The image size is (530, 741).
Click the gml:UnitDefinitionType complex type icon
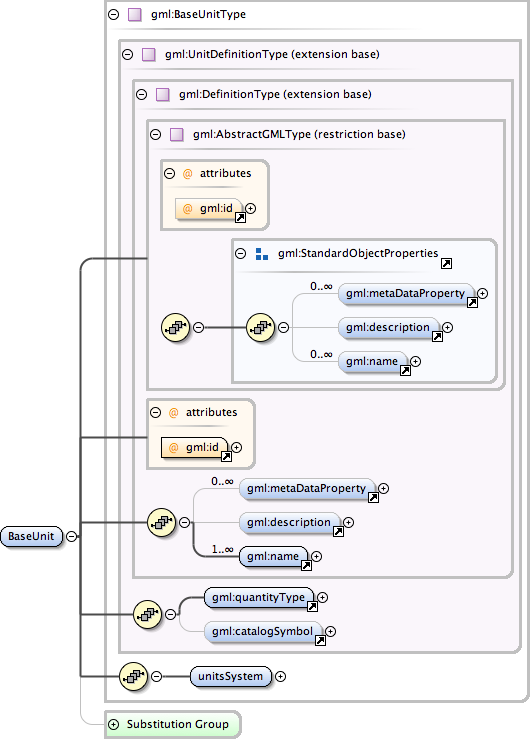149,55
